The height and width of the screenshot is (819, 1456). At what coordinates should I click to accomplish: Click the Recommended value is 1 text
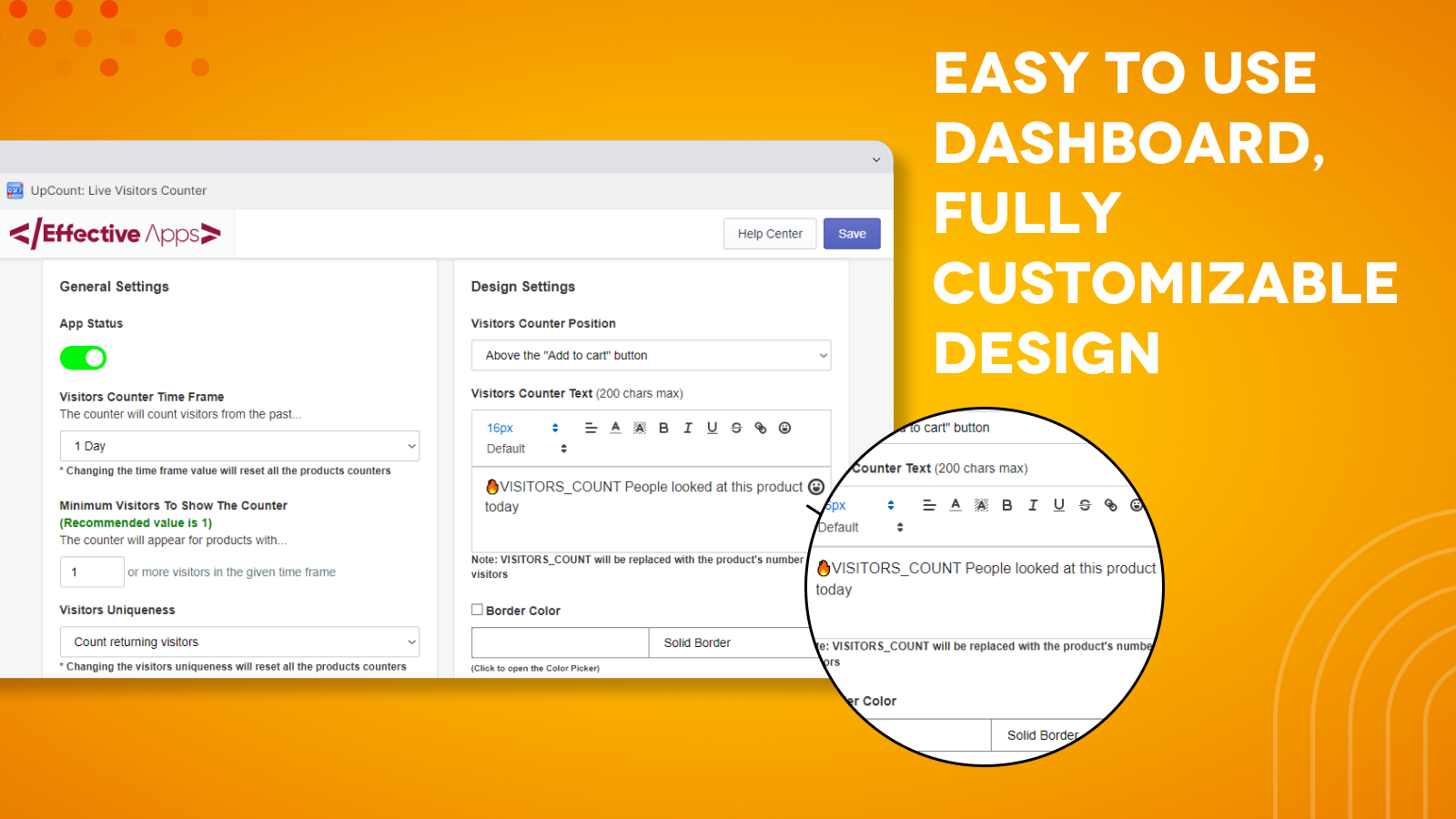click(136, 522)
